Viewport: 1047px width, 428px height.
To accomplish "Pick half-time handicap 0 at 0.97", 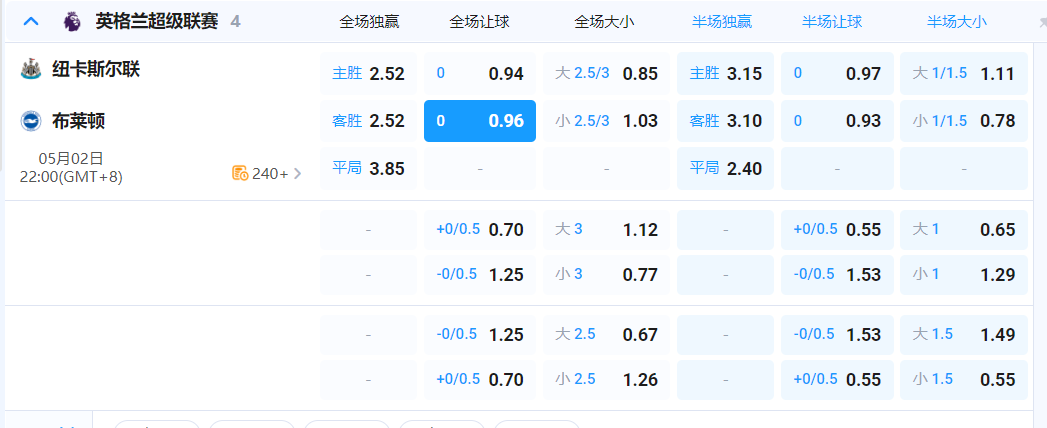I will (837, 73).
